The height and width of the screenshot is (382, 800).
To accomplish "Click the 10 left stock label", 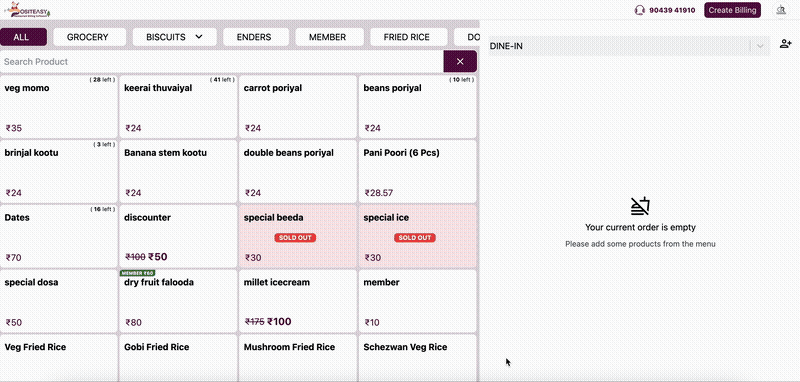I will (x=462, y=80).
